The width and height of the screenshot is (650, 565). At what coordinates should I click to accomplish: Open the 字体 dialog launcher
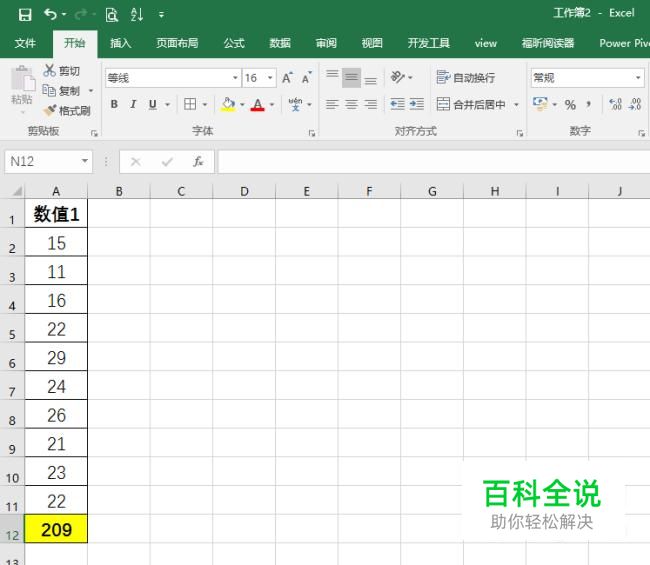[312, 133]
